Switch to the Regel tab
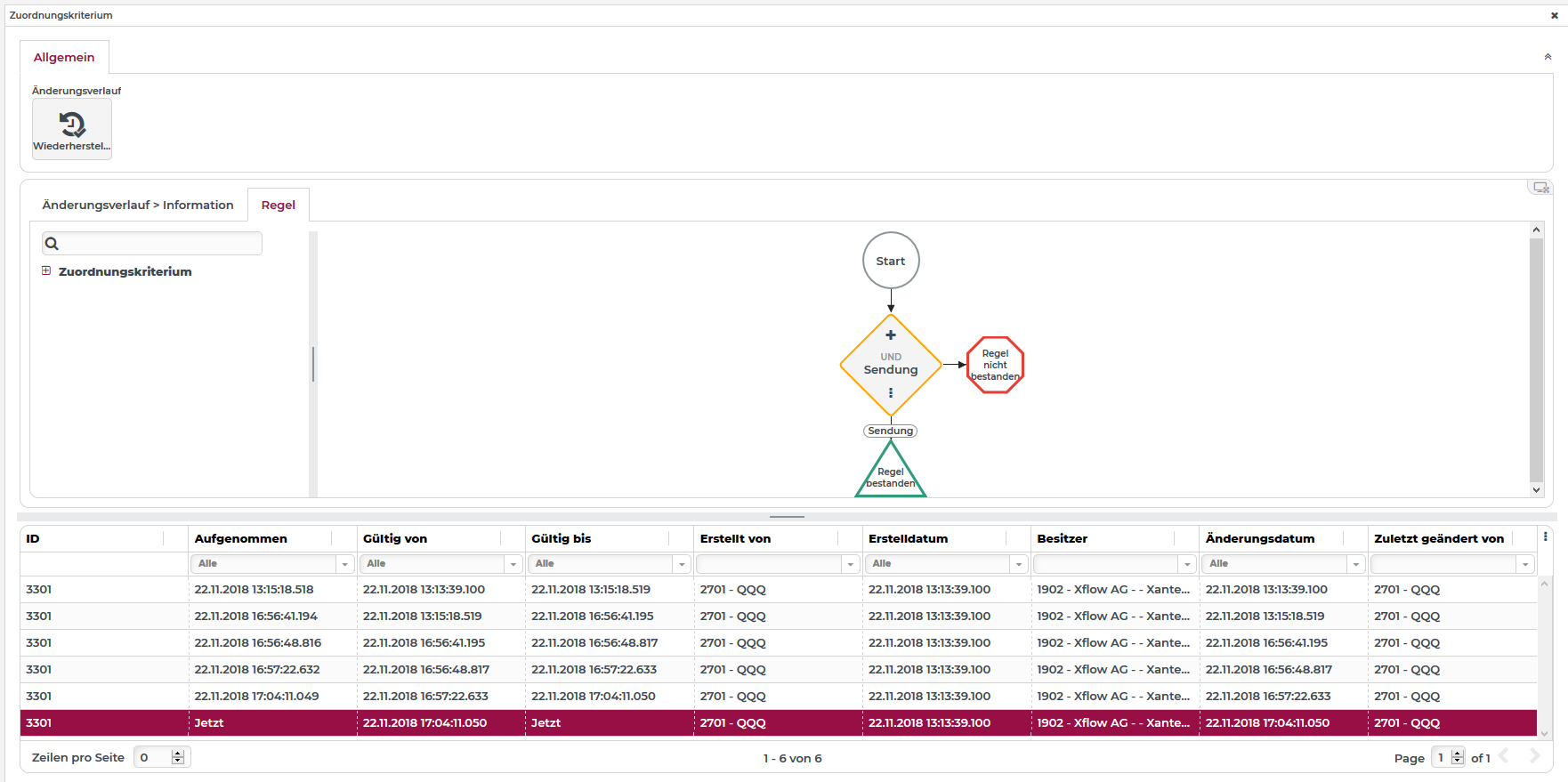1568x782 pixels. tap(278, 206)
